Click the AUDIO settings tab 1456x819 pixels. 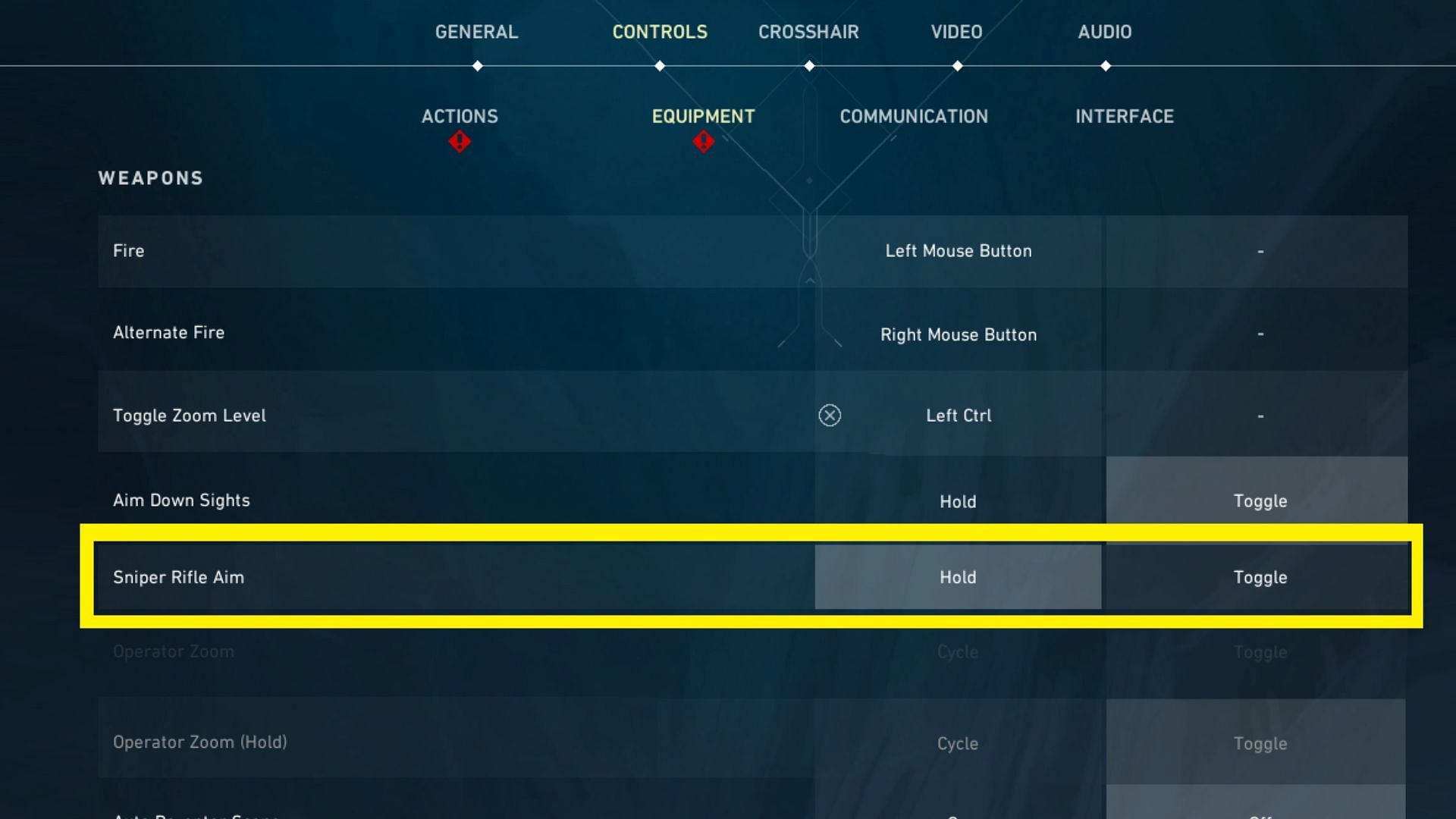pyautogui.click(x=1104, y=31)
